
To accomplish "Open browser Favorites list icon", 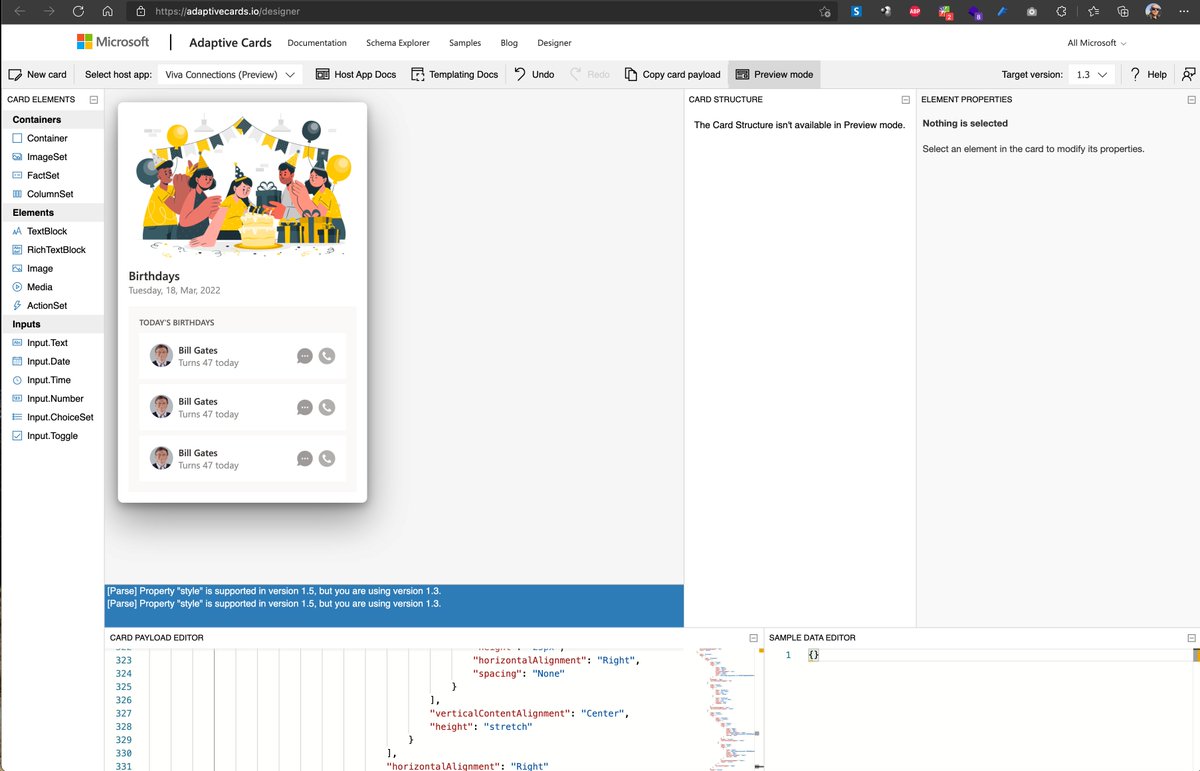I will tap(1092, 12).
